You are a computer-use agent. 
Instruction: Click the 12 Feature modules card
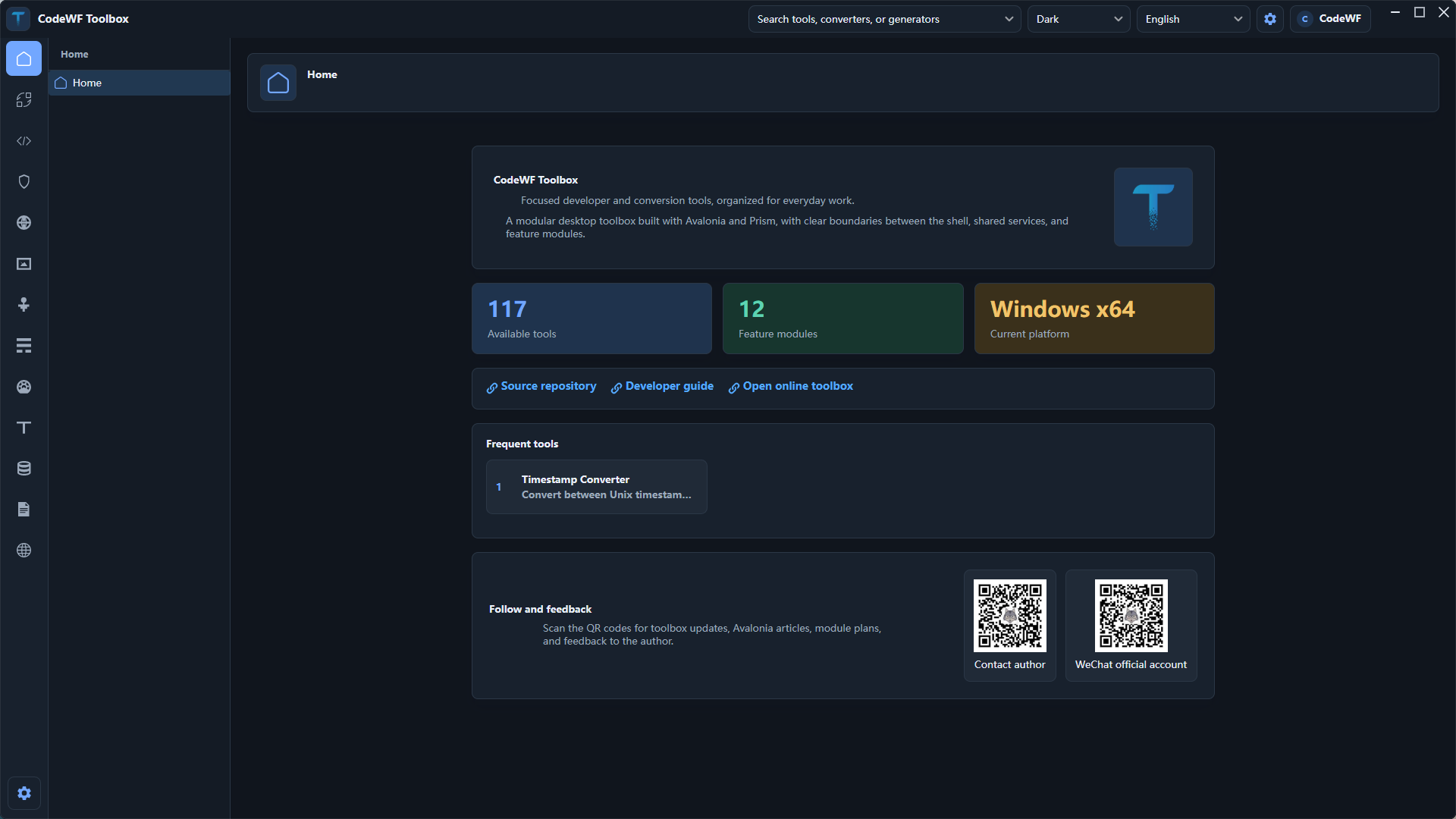point(843,318)
